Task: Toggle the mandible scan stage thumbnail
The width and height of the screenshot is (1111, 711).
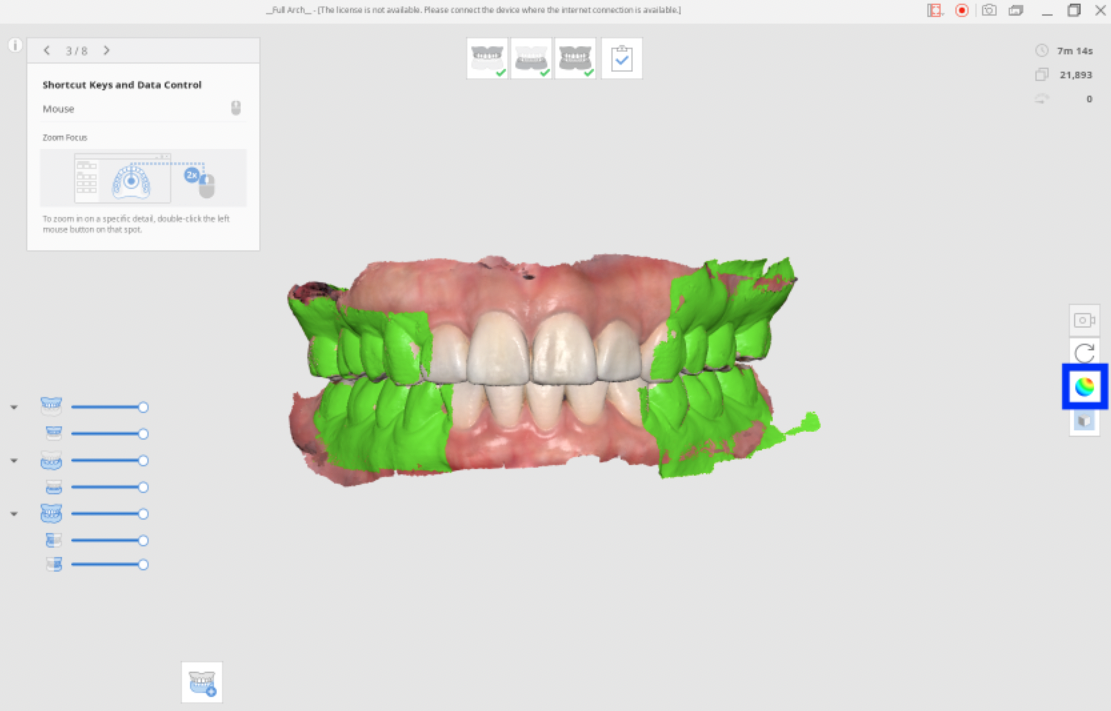Action: pos(531,57)
